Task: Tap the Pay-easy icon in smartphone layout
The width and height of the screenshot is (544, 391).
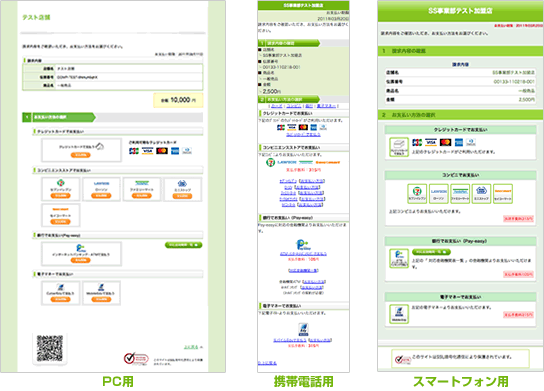Action: [399, 258]
